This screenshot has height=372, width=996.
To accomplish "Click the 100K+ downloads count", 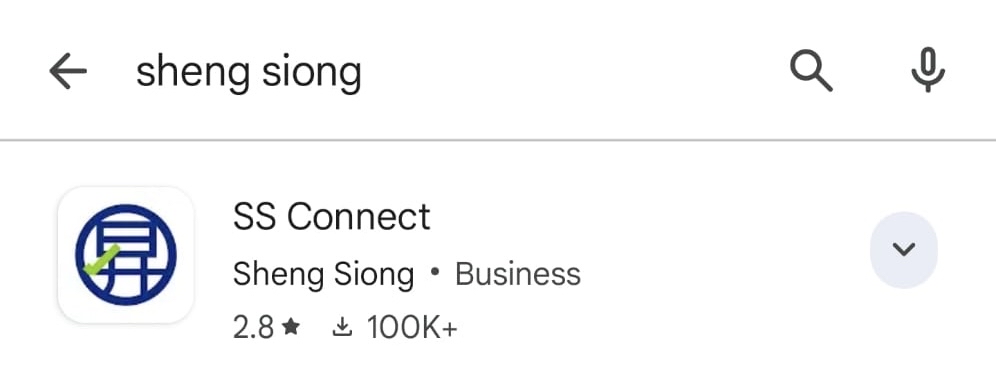I will tap(412, 328).
